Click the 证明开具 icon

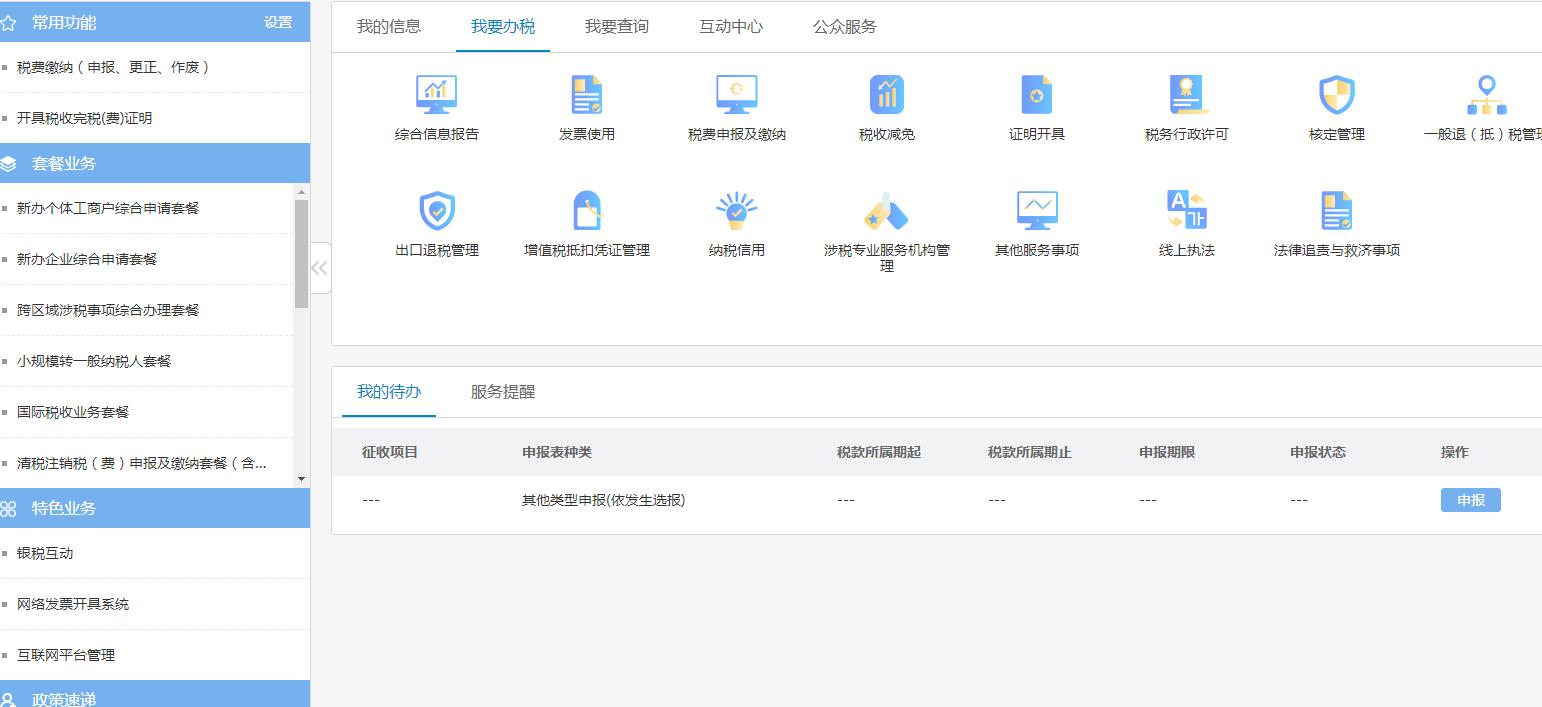(1035, 105)
